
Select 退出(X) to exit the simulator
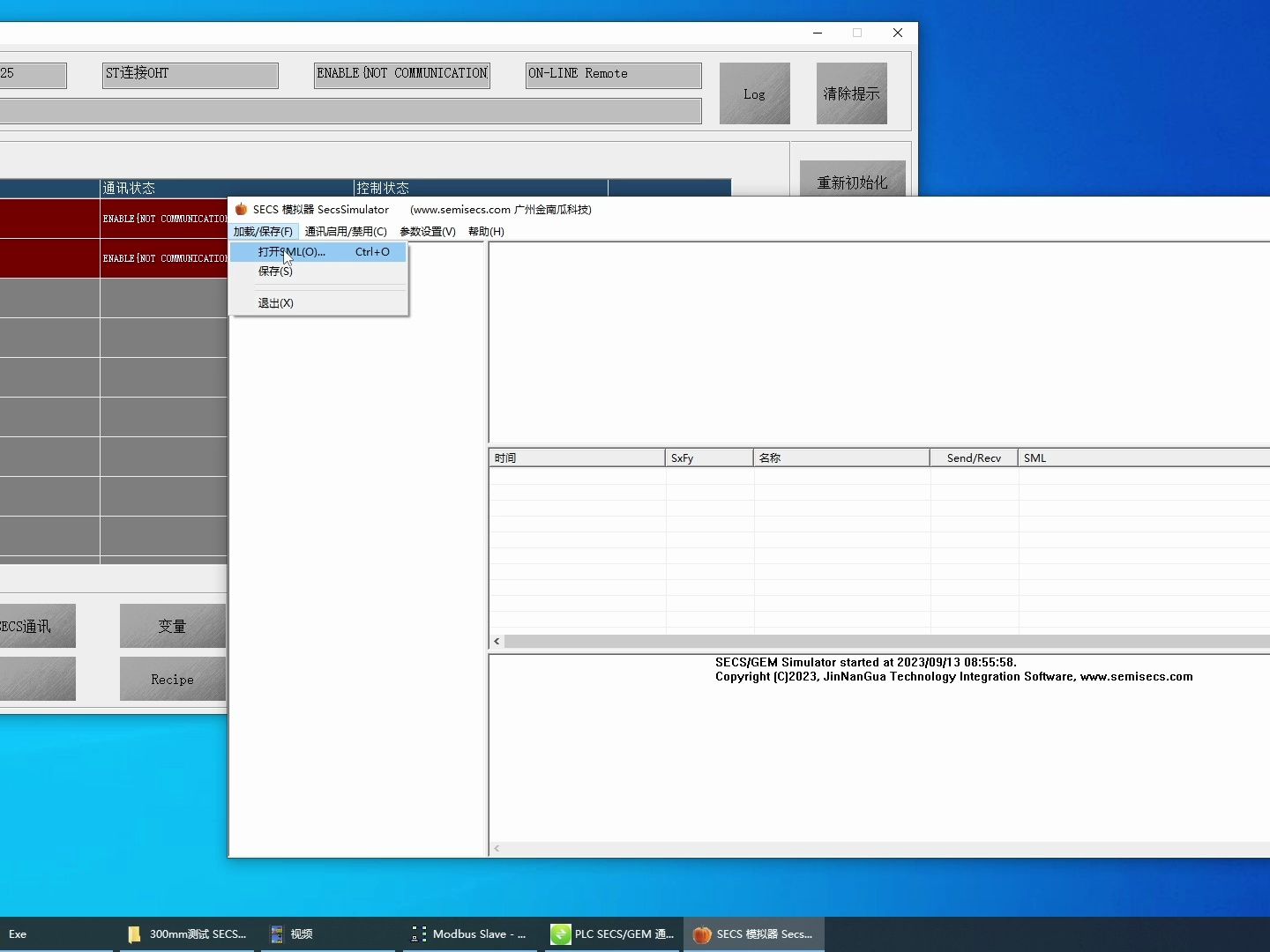click(318, 303)
